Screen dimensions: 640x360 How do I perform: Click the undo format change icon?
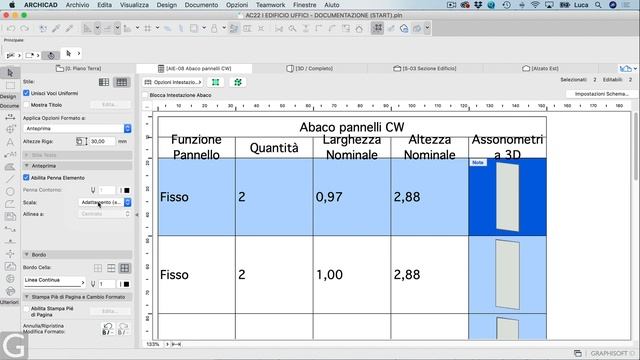tap(108, 329)
